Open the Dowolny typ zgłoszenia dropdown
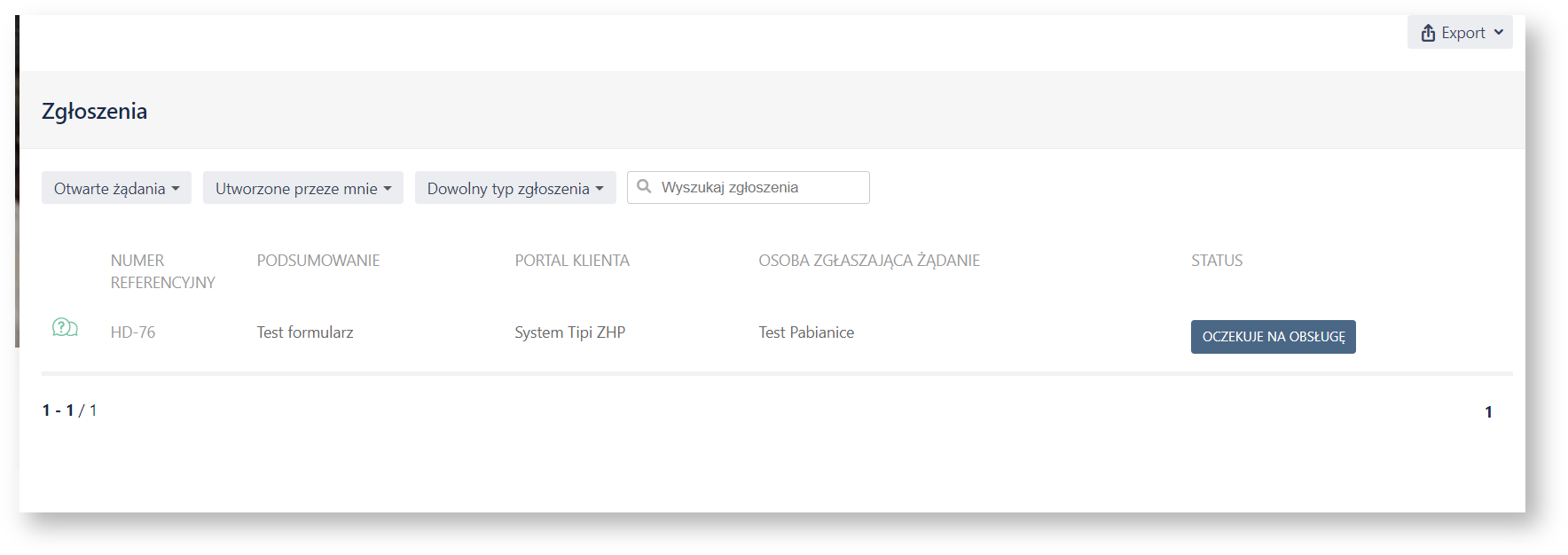This screenshot has height=555, width=1568. [514, 188]
